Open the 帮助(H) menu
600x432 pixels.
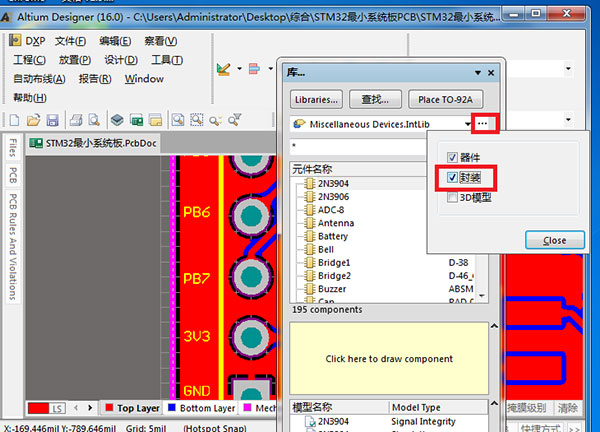[x=30, y=98]
